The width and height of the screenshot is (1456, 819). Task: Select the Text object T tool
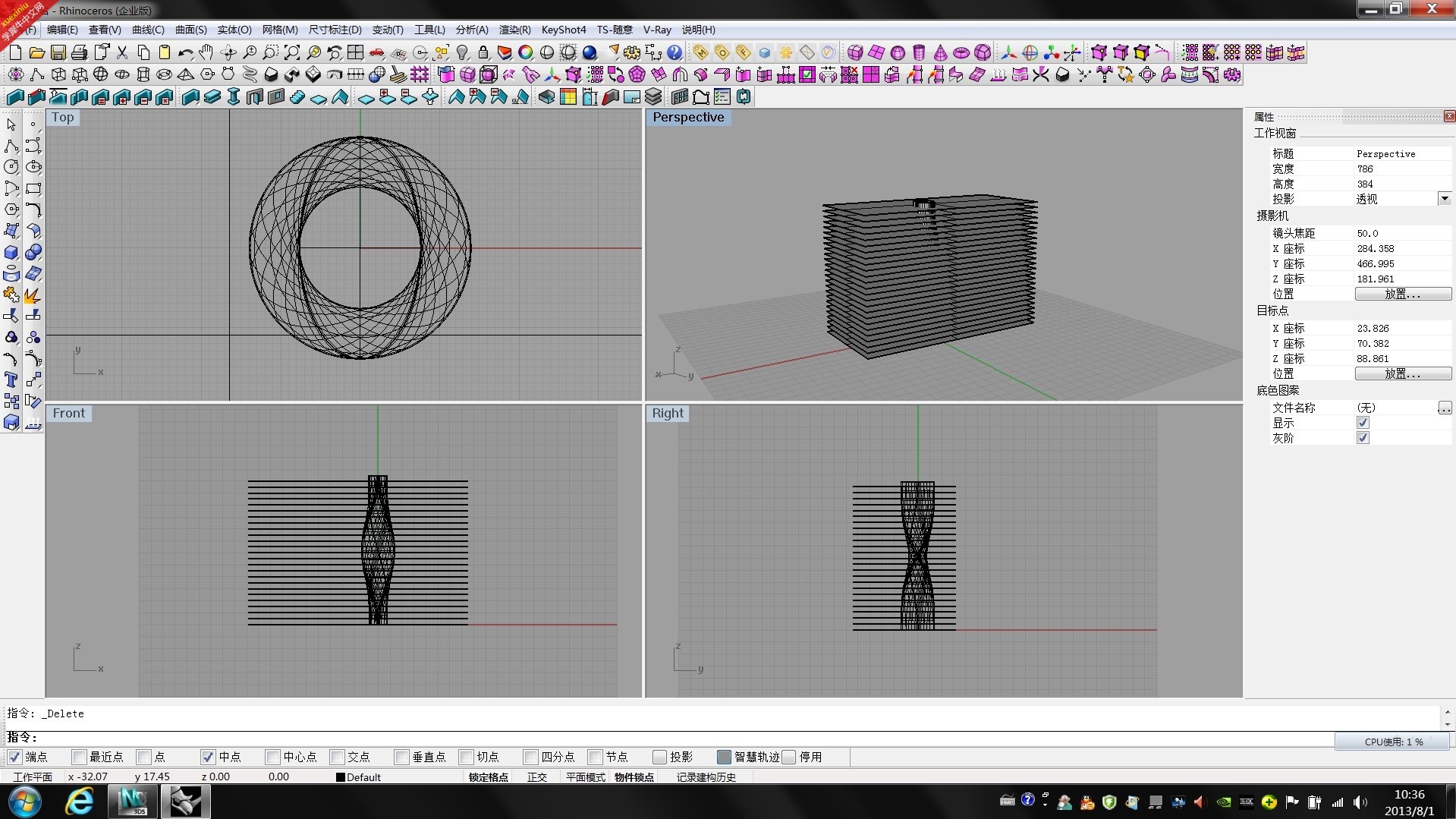pyautogui.click(x=11, y=380)
